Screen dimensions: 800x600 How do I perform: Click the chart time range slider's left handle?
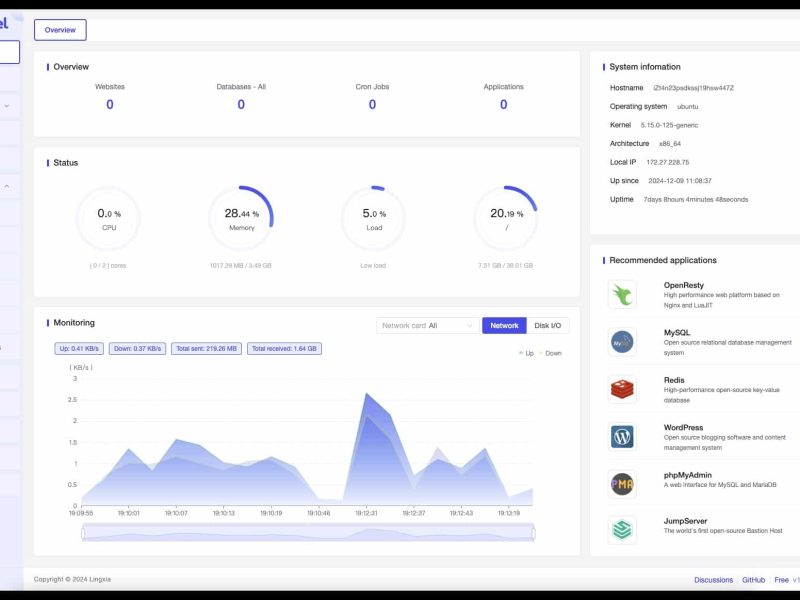[84, 534]
